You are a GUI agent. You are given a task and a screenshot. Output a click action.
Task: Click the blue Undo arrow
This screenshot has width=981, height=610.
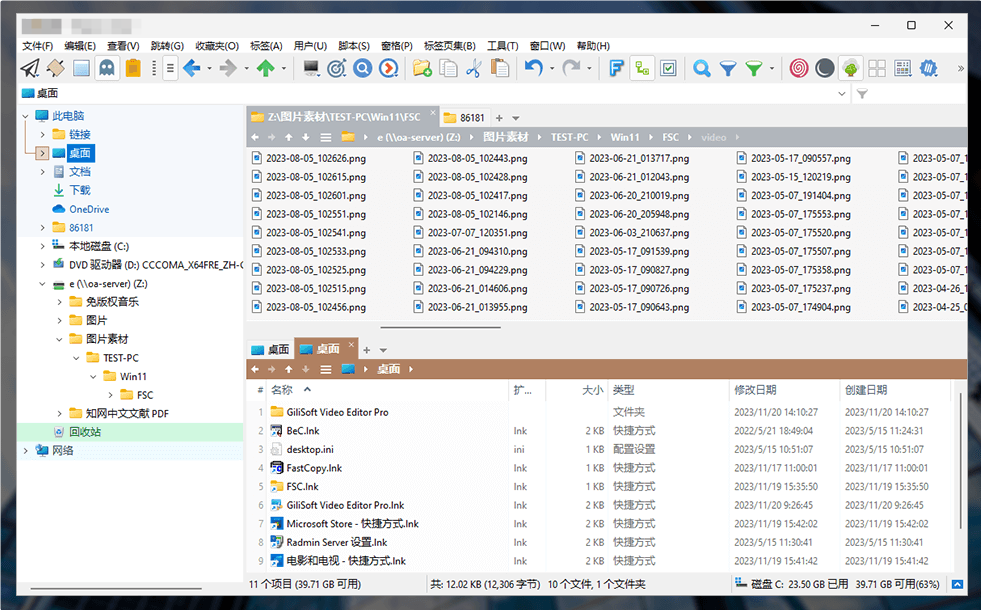(534, 68)
